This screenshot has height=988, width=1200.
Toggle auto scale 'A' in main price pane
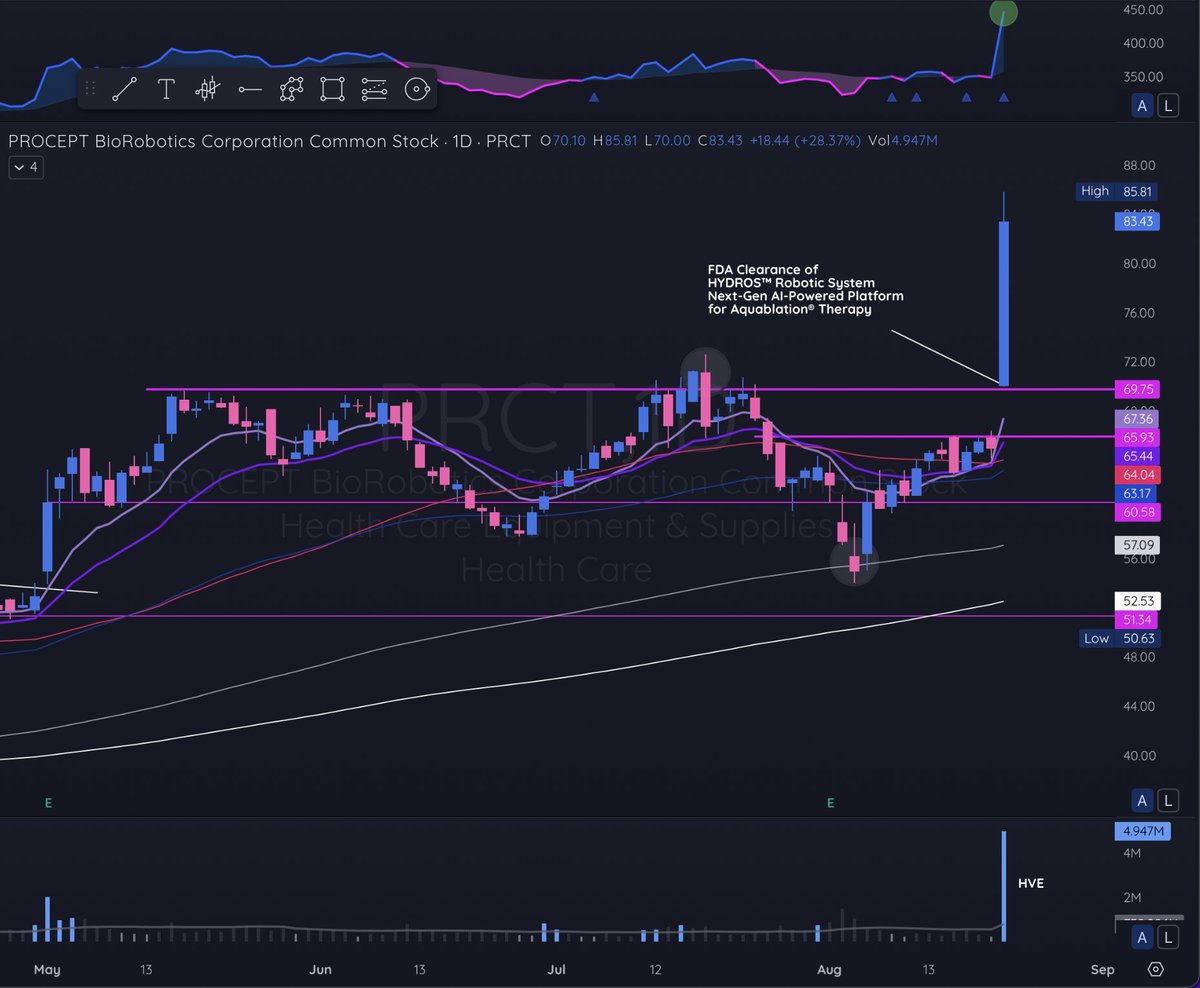point(1142,799)
